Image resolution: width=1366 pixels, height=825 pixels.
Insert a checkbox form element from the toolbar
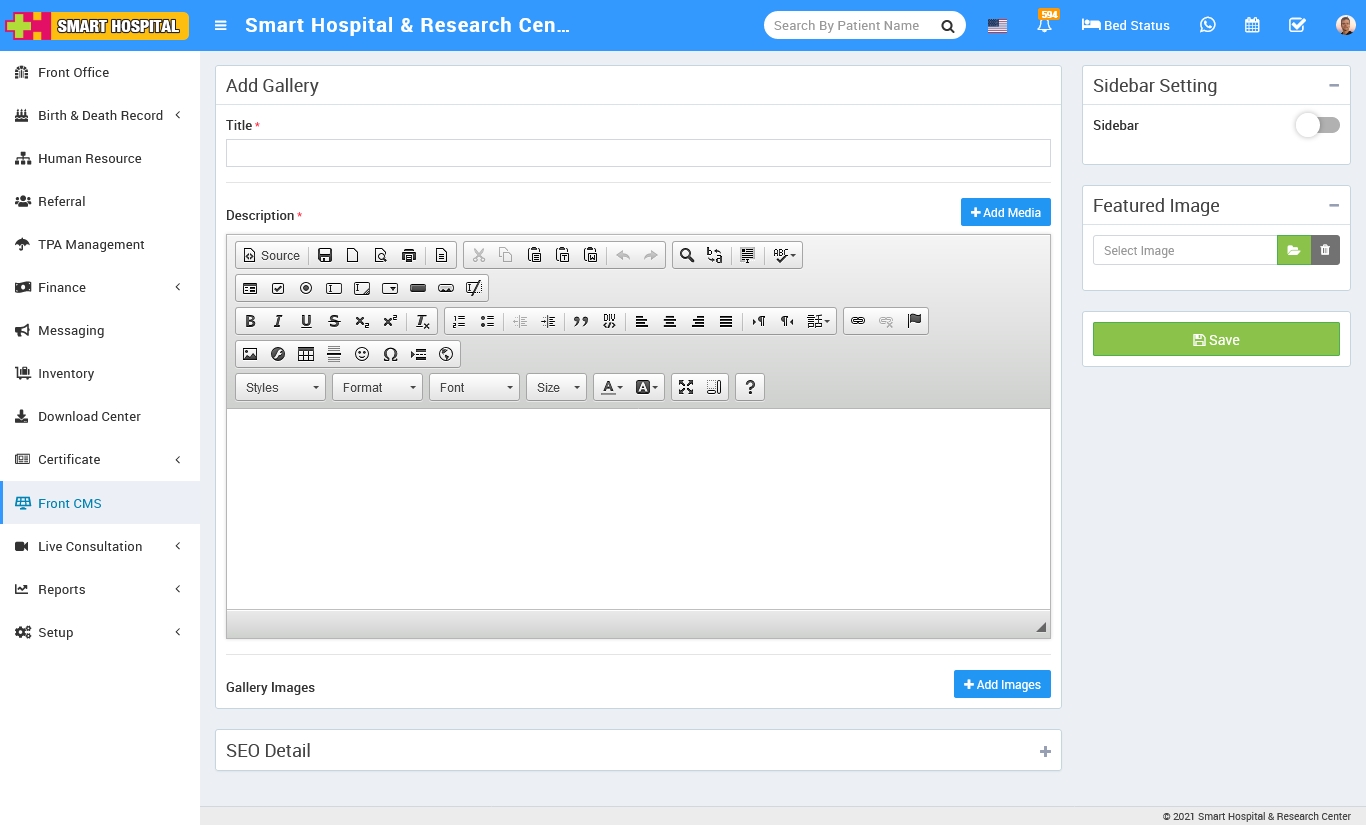[x=278, y=288]
